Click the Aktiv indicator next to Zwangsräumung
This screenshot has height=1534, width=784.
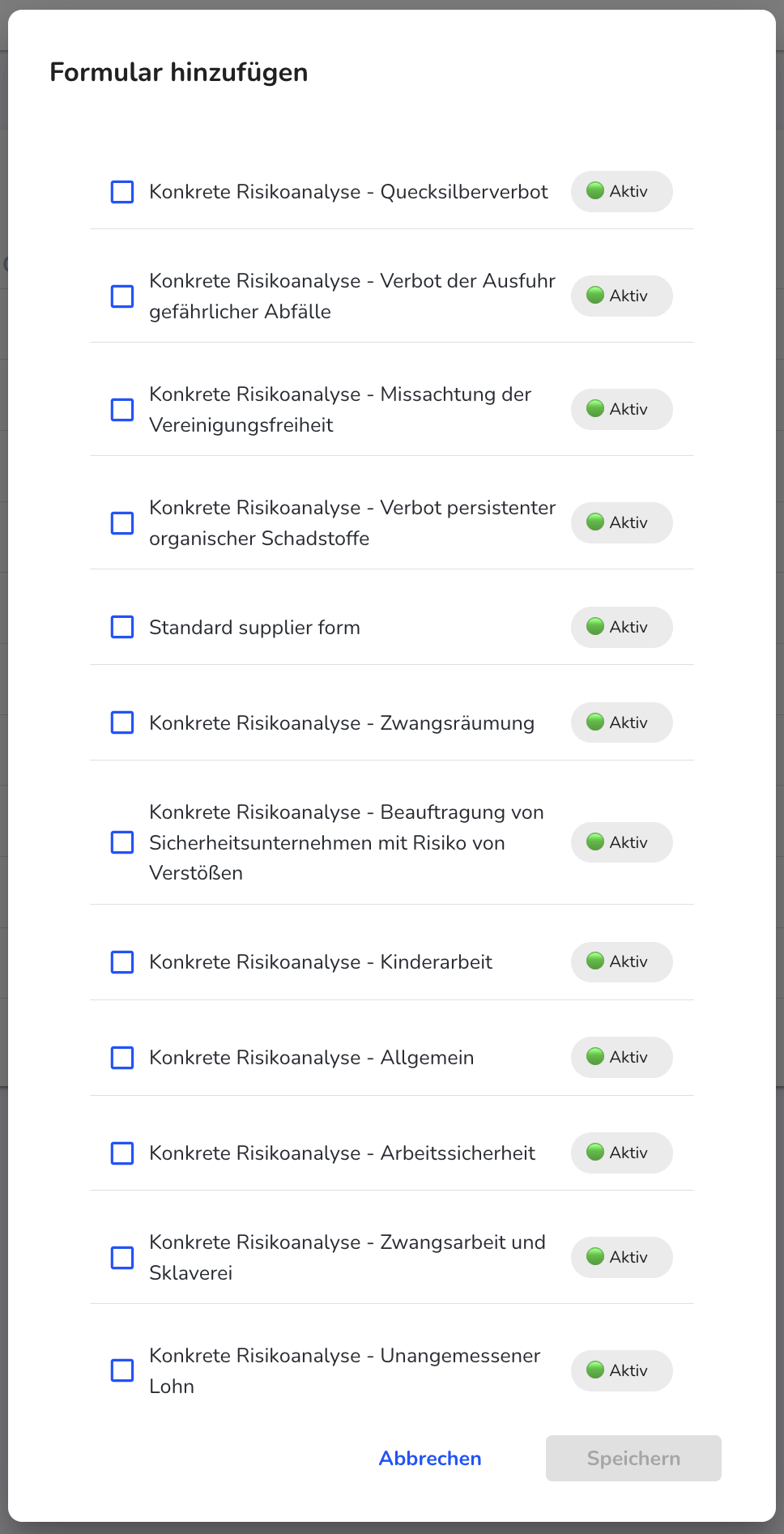tap(597, 722)
